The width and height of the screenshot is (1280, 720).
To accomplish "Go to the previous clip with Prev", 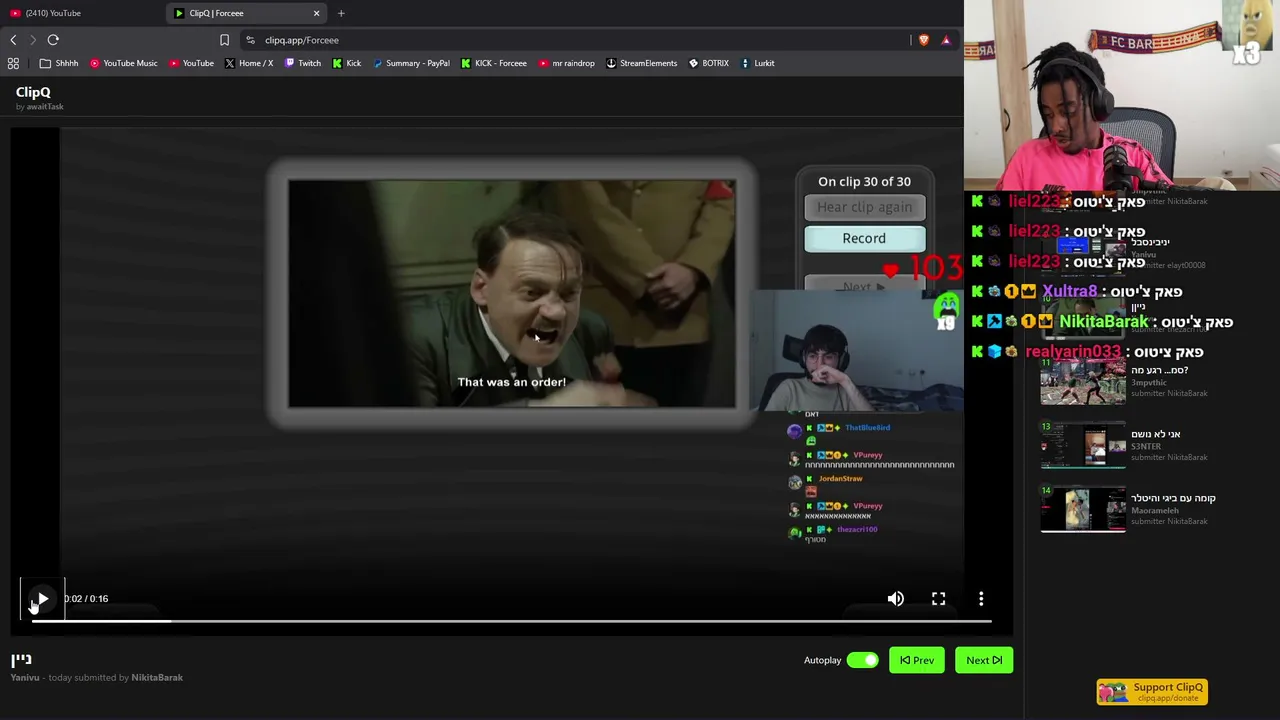I will pos(916,660).
